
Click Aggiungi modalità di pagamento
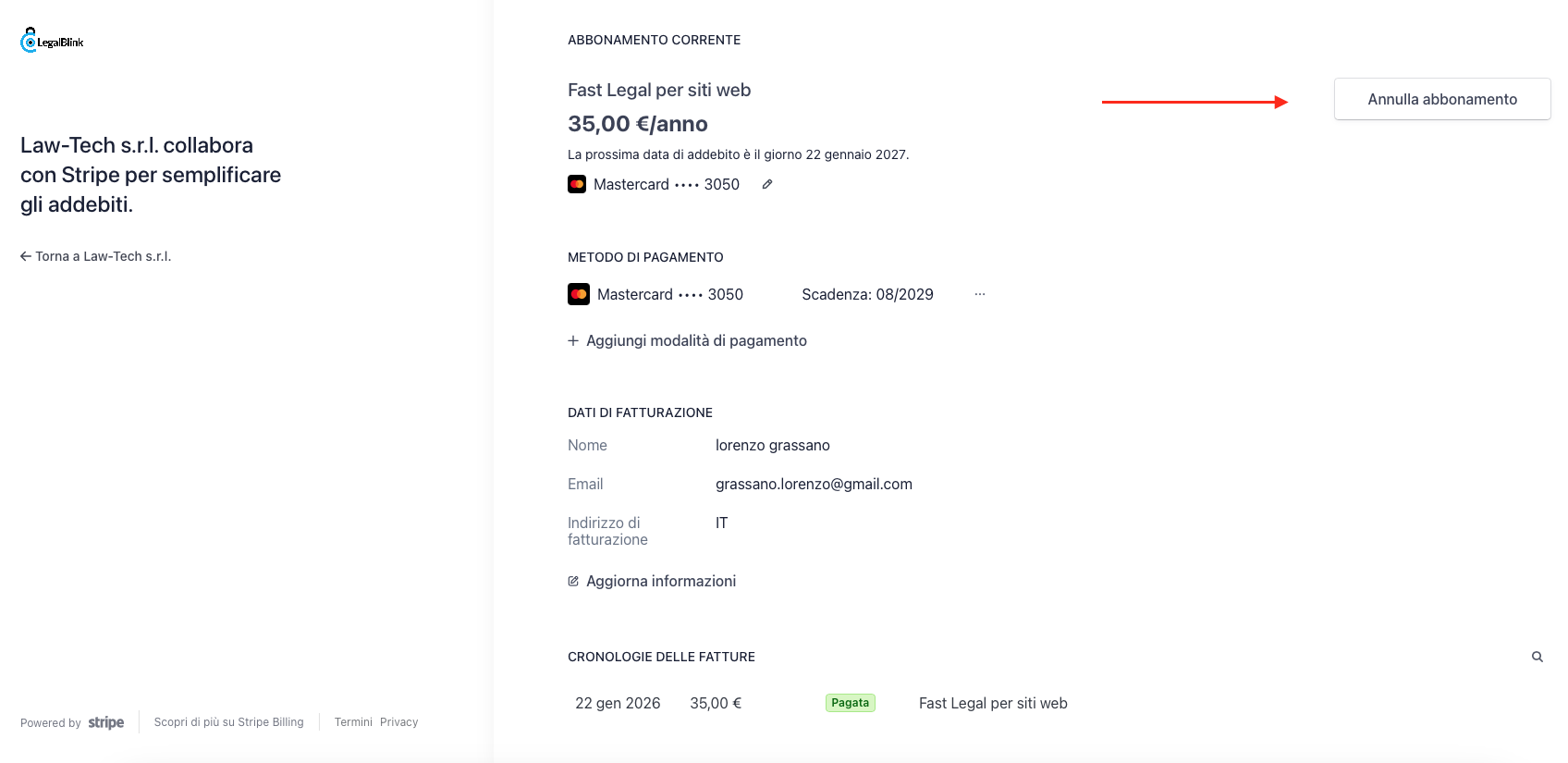pos(696,340)
